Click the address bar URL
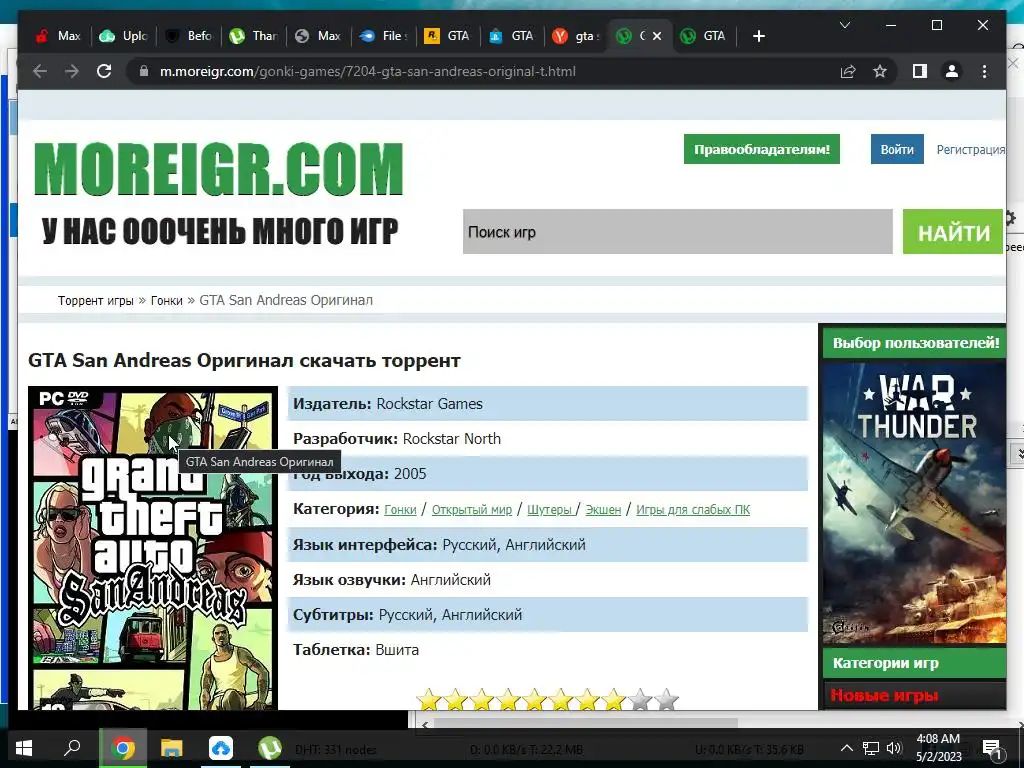The image size is (1024, 768). click(368, 71)
